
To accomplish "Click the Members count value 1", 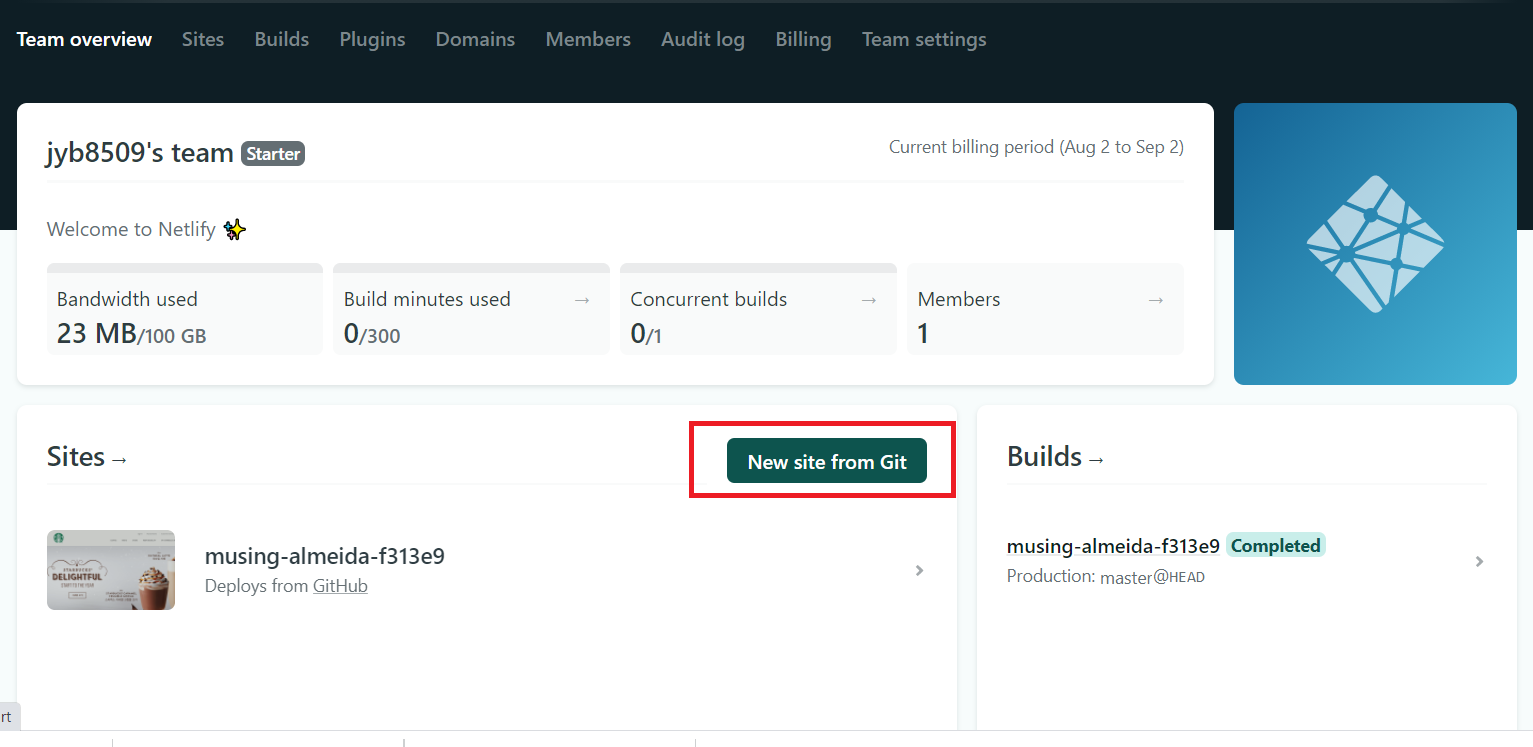I will (x=923, y=334).
